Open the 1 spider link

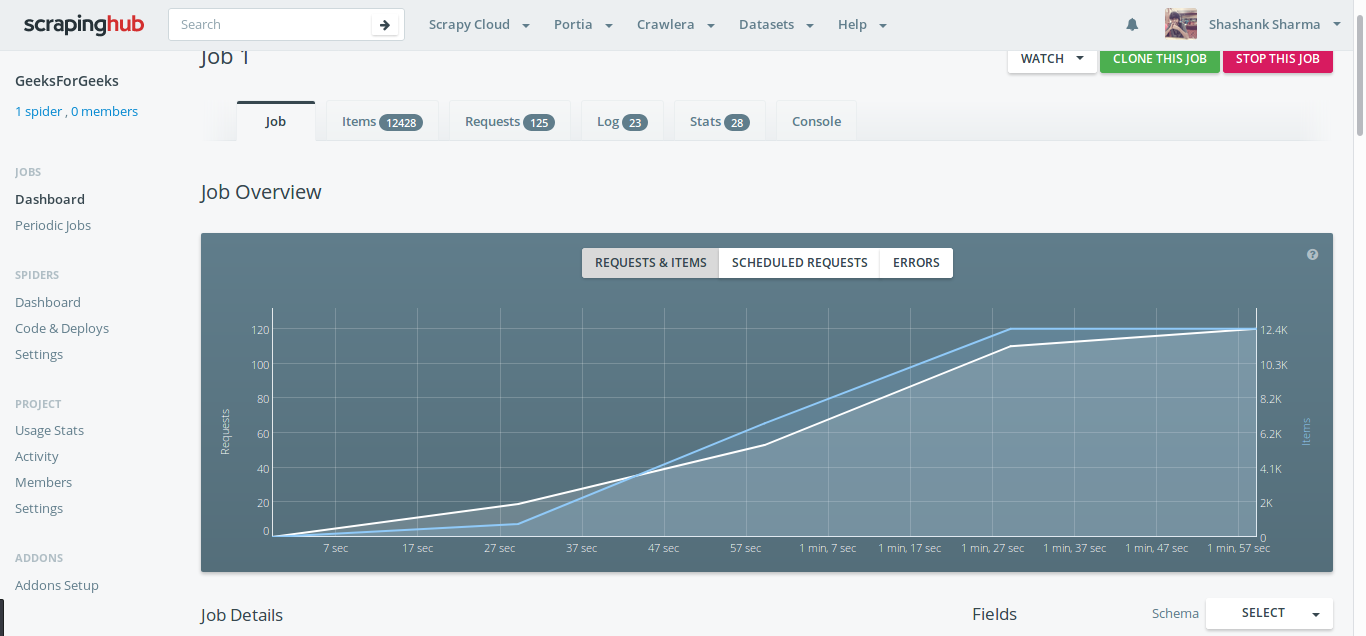coord(39,112)
